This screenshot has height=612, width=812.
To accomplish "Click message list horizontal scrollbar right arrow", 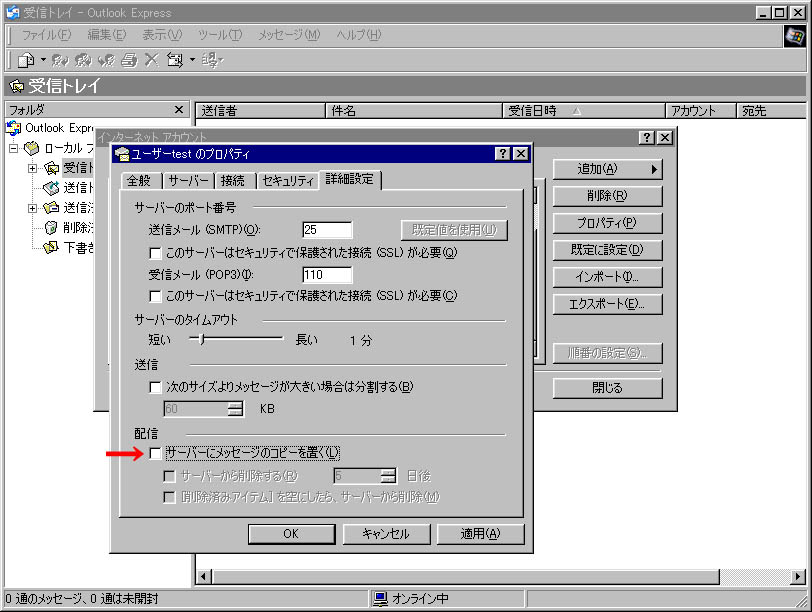I will tap(798, 576).
